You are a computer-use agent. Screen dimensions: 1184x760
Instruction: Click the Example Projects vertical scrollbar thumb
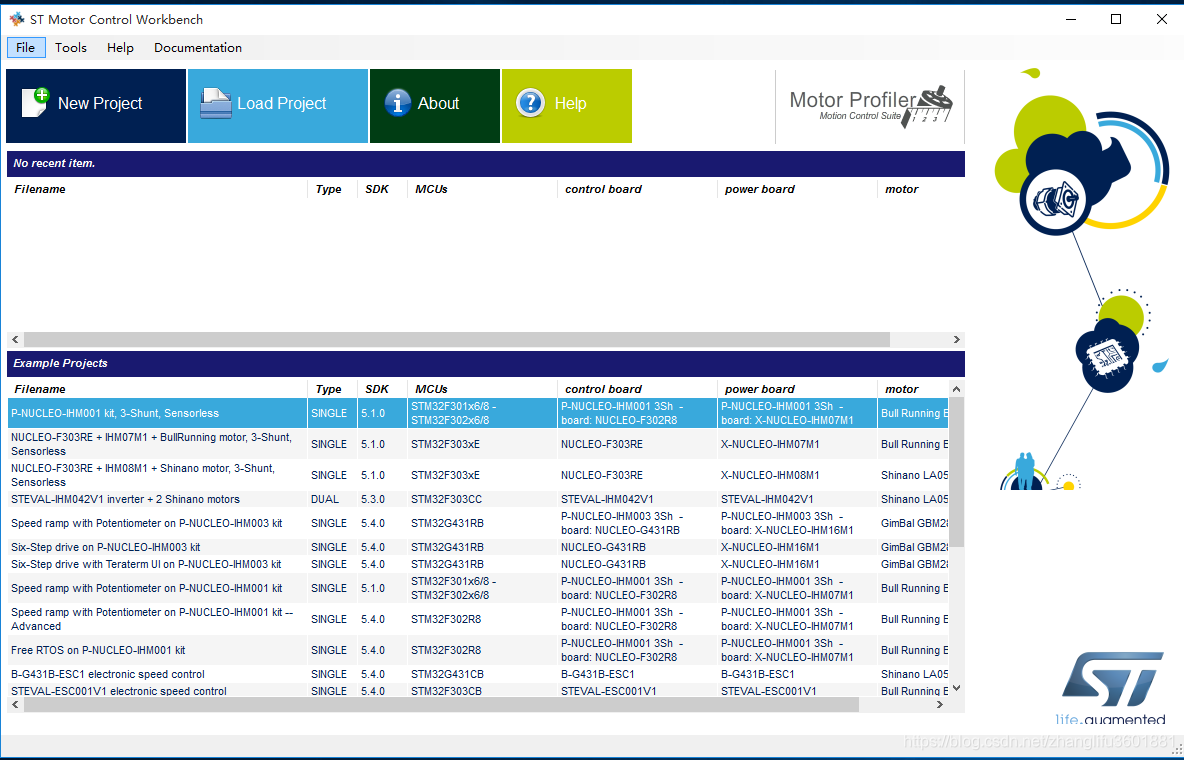[x=956, y=472]
